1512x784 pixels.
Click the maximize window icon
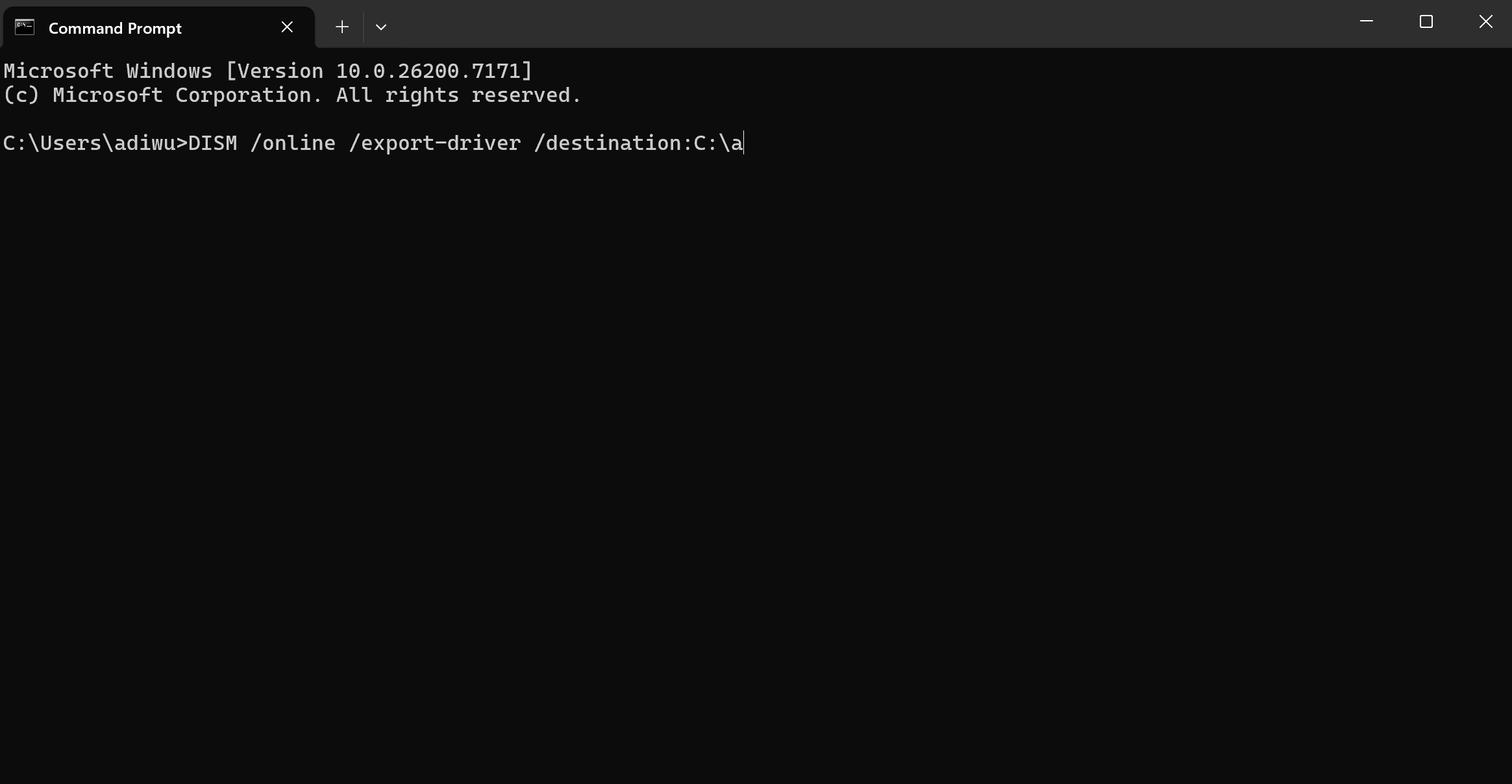tap(1426, 21)
